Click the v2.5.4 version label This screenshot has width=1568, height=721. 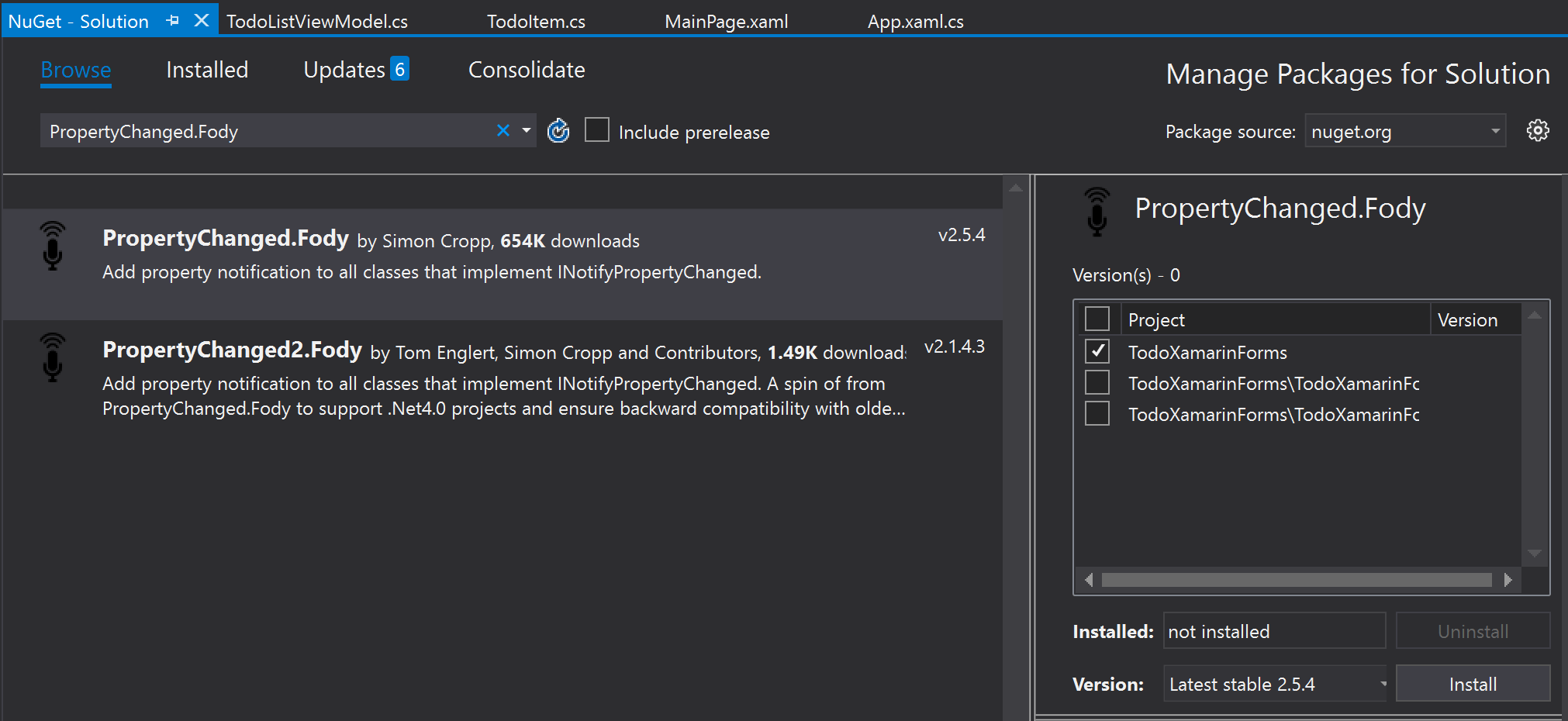tap(962, 235)
